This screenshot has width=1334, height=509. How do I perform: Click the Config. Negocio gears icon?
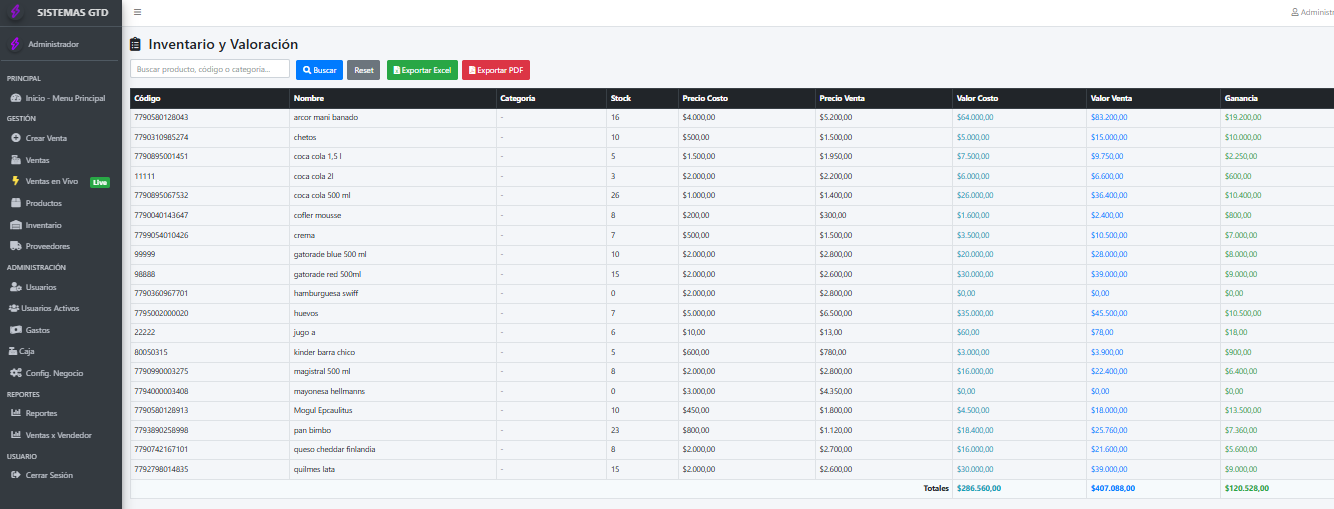pyautogui.click(x=16, y=373)
